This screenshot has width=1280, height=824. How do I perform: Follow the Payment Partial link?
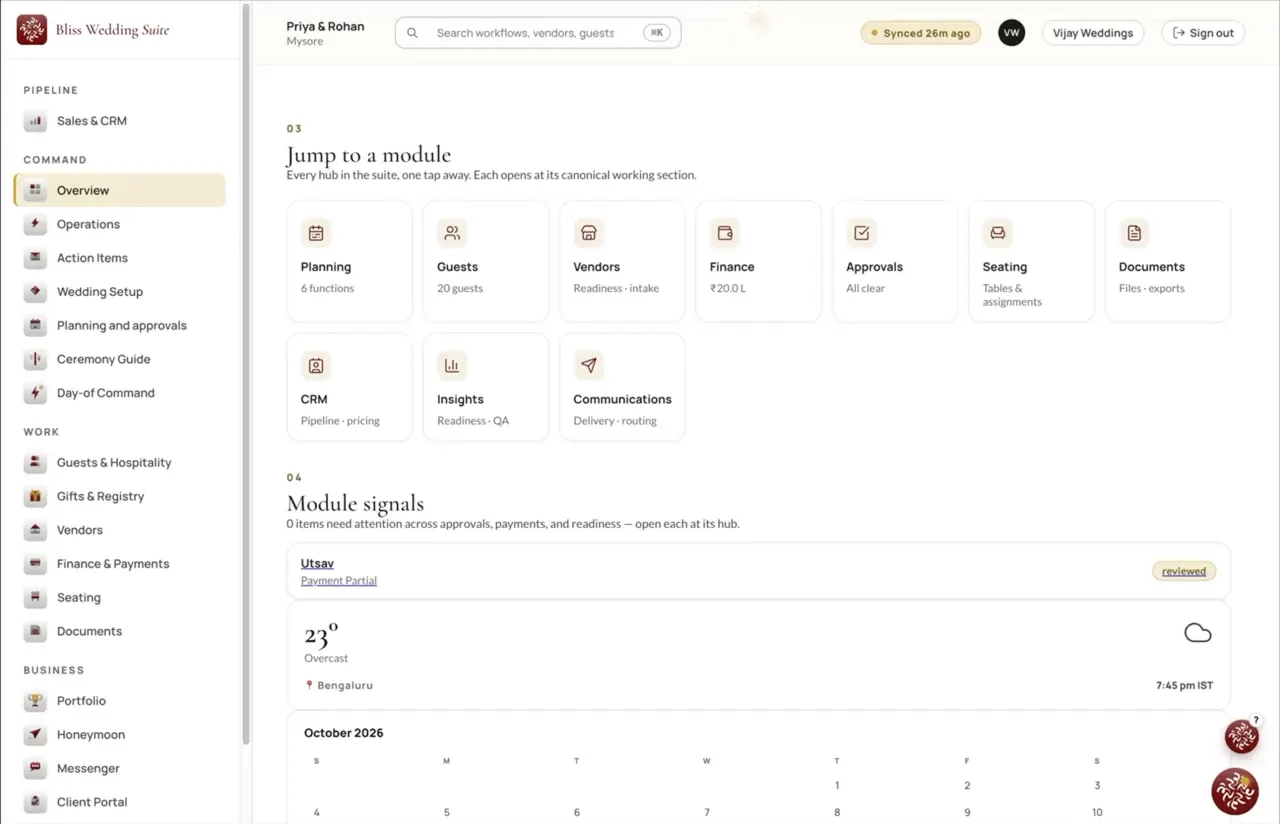click(339, 580)
